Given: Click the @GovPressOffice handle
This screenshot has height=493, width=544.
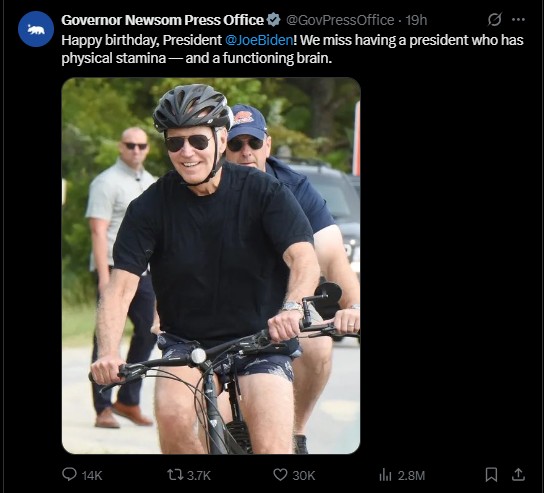Looking at the screenshot, I should pyautogui.click(x=340, y=20).
